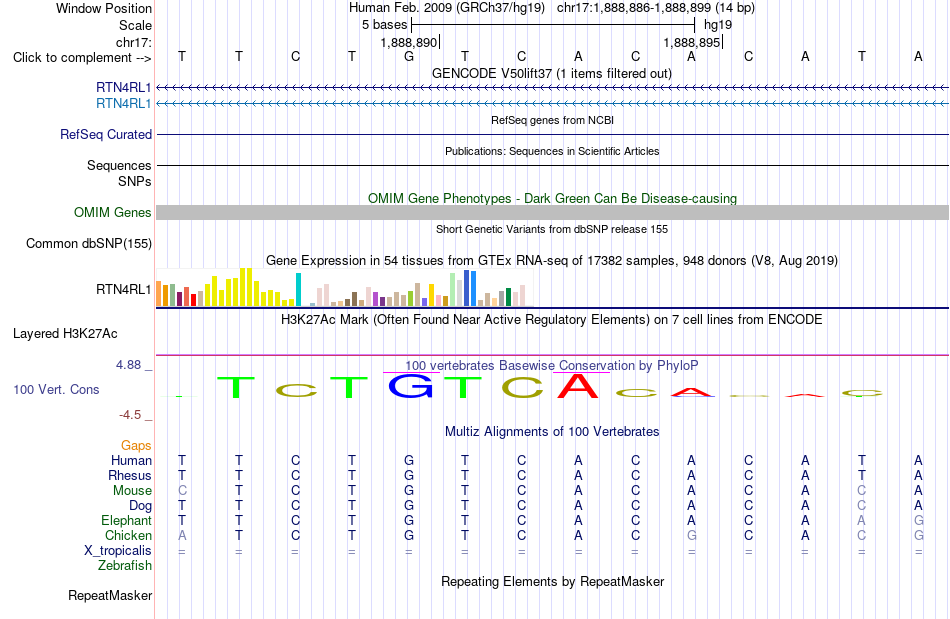The height and width of the screenshot is (619, 950).
Task: Click the 1,888,895 coordinate marker
Action: click(691, 42)
